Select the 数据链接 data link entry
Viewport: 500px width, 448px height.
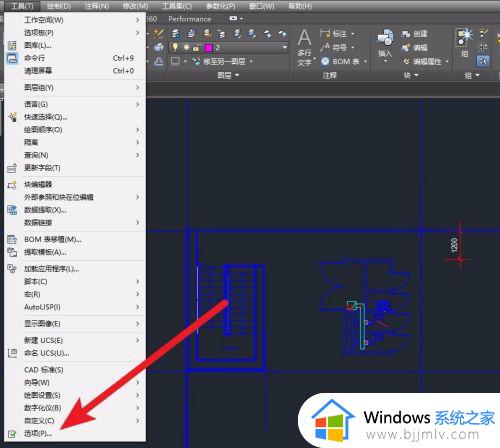point(75,223)
